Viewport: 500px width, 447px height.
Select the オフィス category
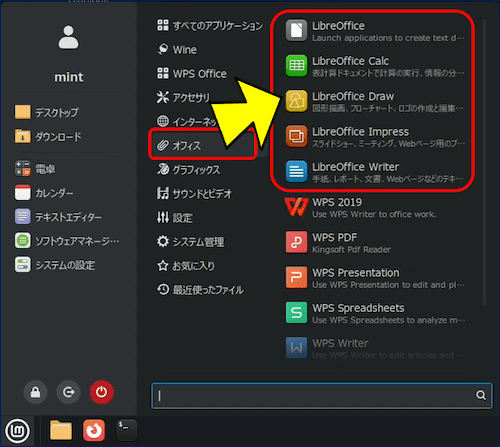pos(203,145)
